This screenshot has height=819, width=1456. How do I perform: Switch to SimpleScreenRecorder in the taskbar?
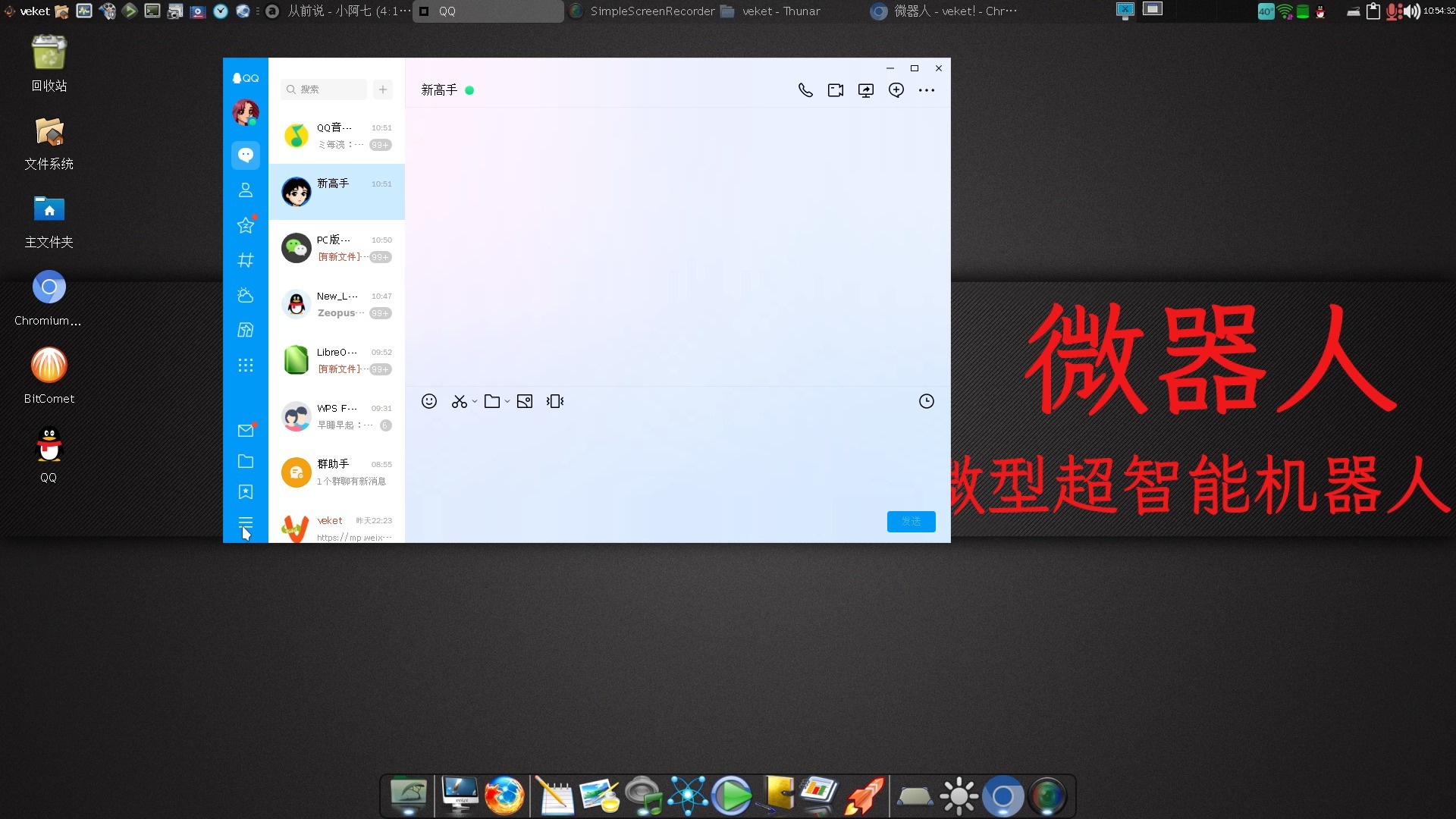pos(642,11)
